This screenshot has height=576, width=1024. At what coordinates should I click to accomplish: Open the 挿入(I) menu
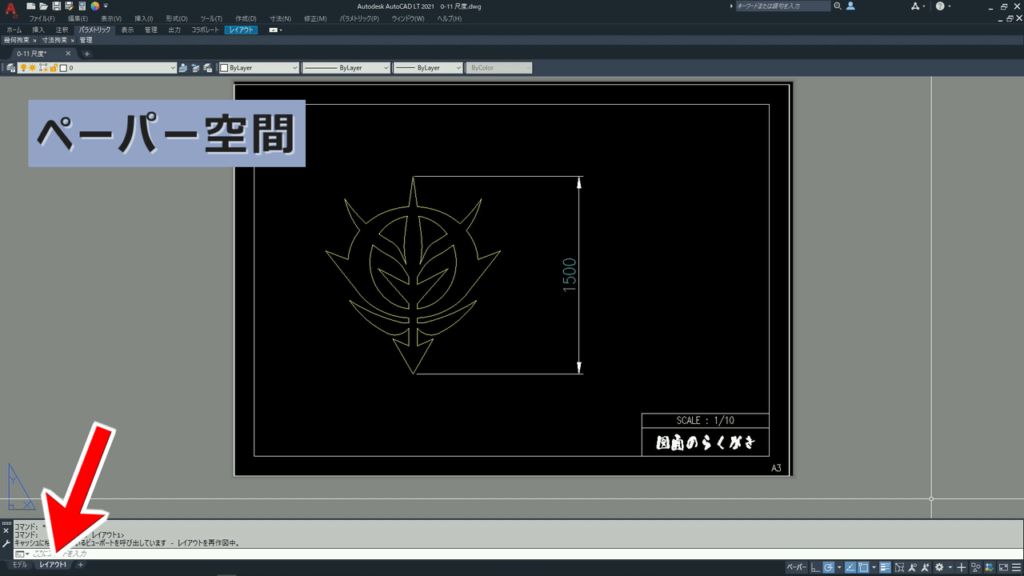pyautogui.click(x=143, y=19)
